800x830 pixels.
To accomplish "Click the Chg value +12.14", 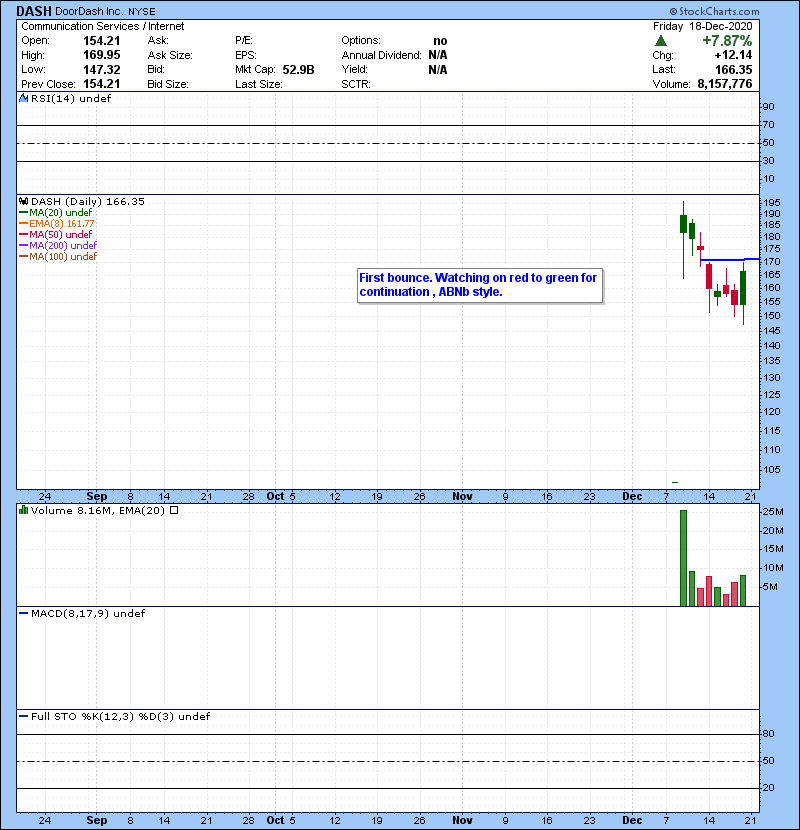I will [733, 55].
